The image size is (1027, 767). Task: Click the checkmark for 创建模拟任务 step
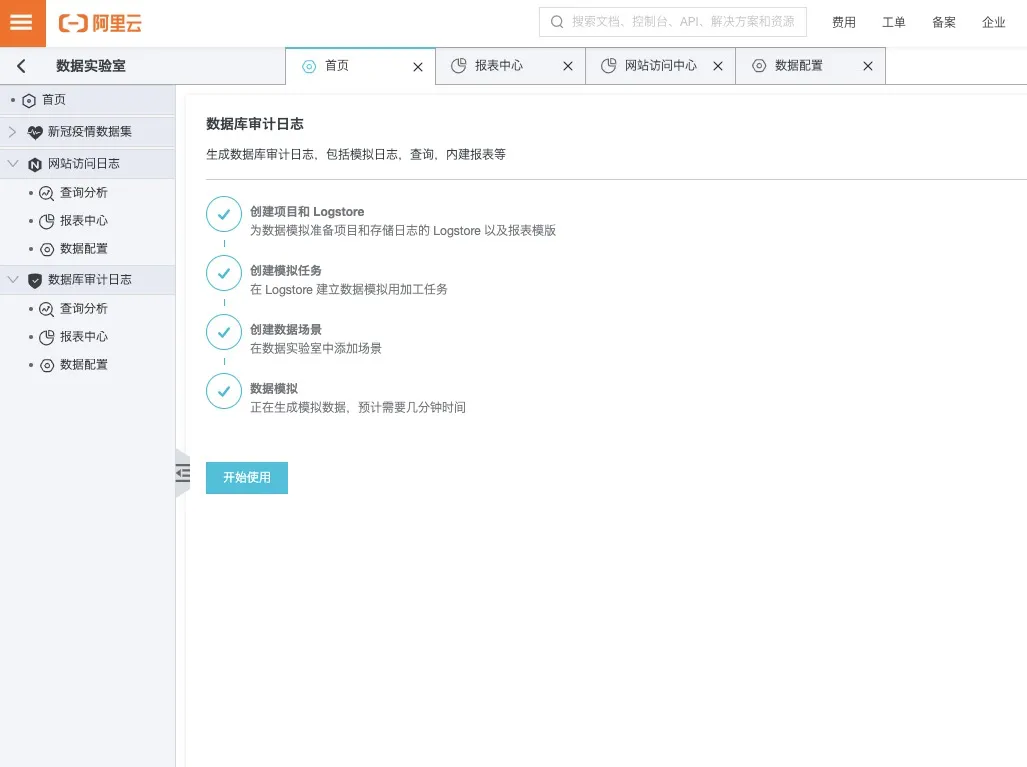click(x=224, y=273)
